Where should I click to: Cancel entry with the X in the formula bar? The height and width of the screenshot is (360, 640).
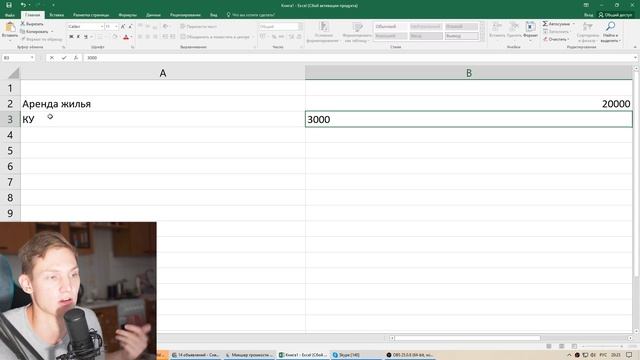(52, 58)
